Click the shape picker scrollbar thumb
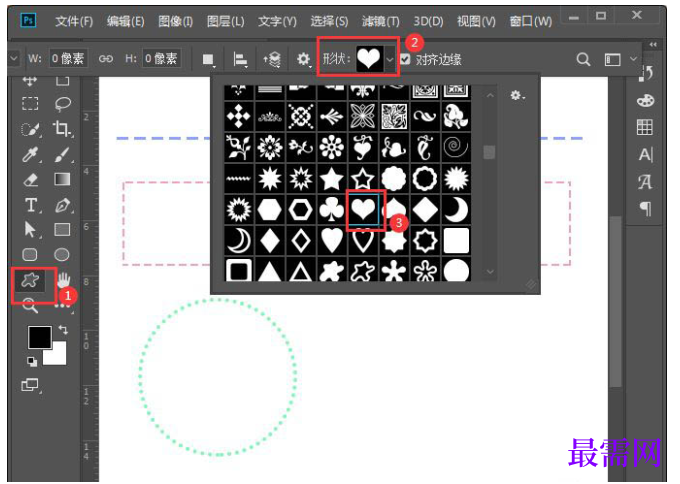Viewport: 680px width, 484px height. pos(489,152)
